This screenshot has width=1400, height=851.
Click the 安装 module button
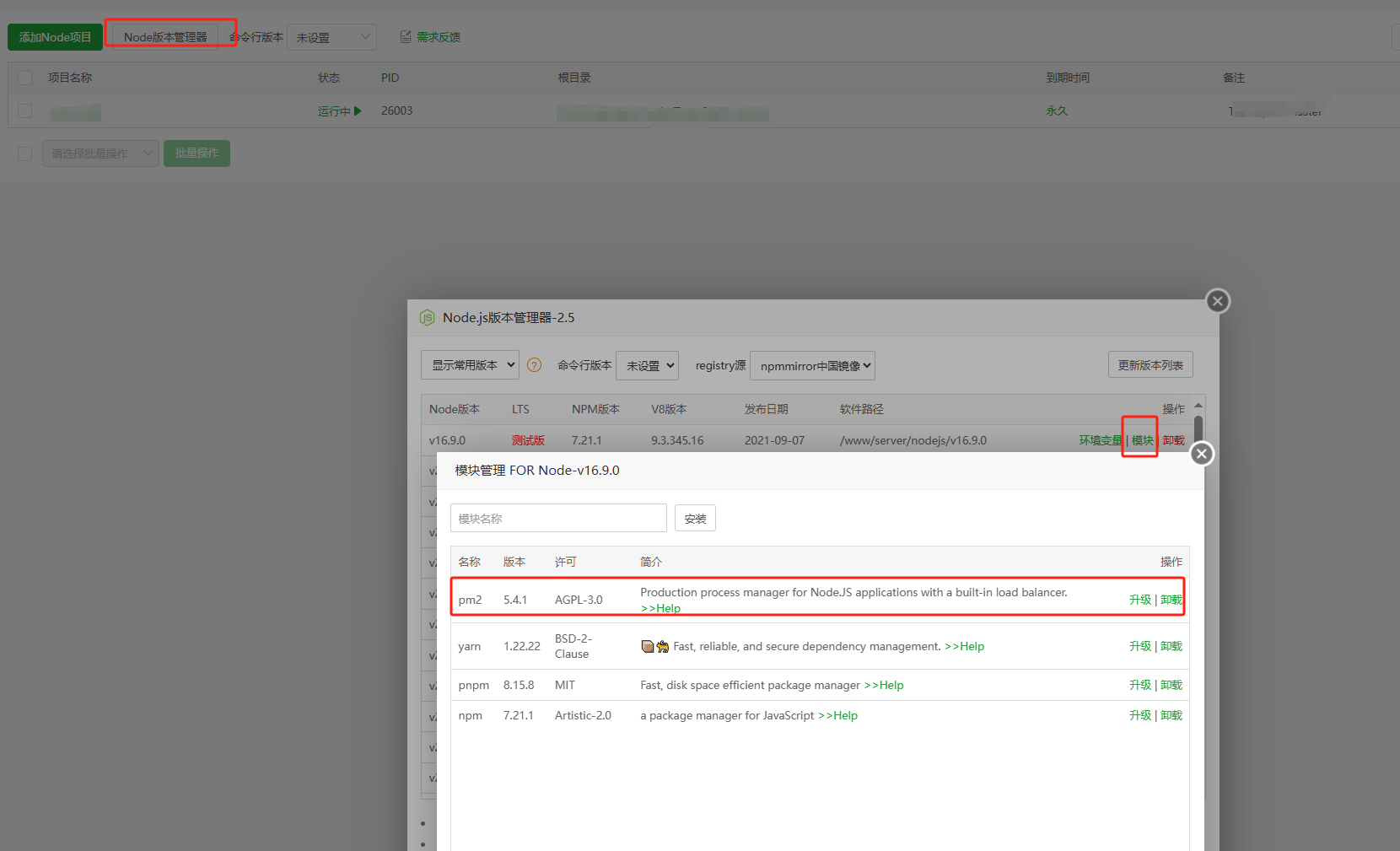pos(695,518)
